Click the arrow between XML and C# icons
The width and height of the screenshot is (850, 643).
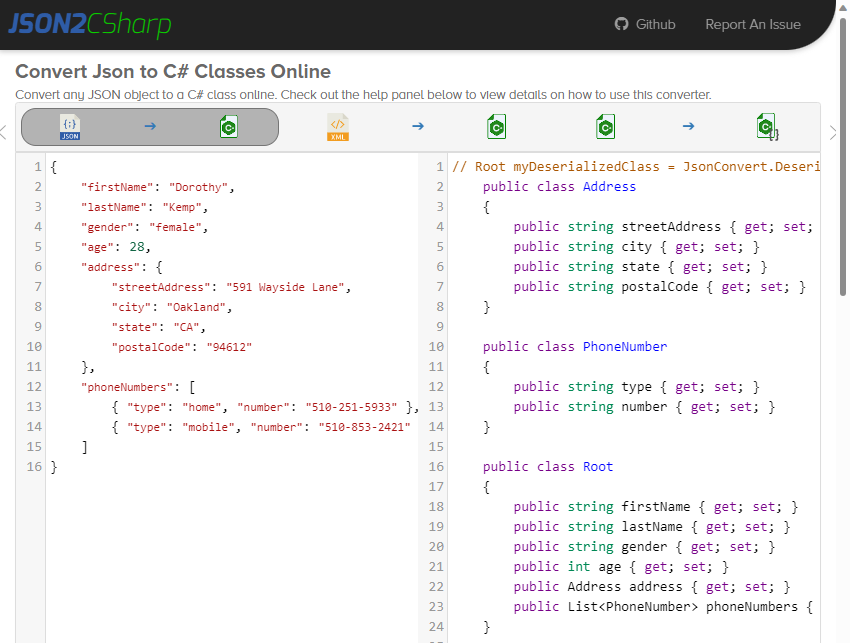418,127
